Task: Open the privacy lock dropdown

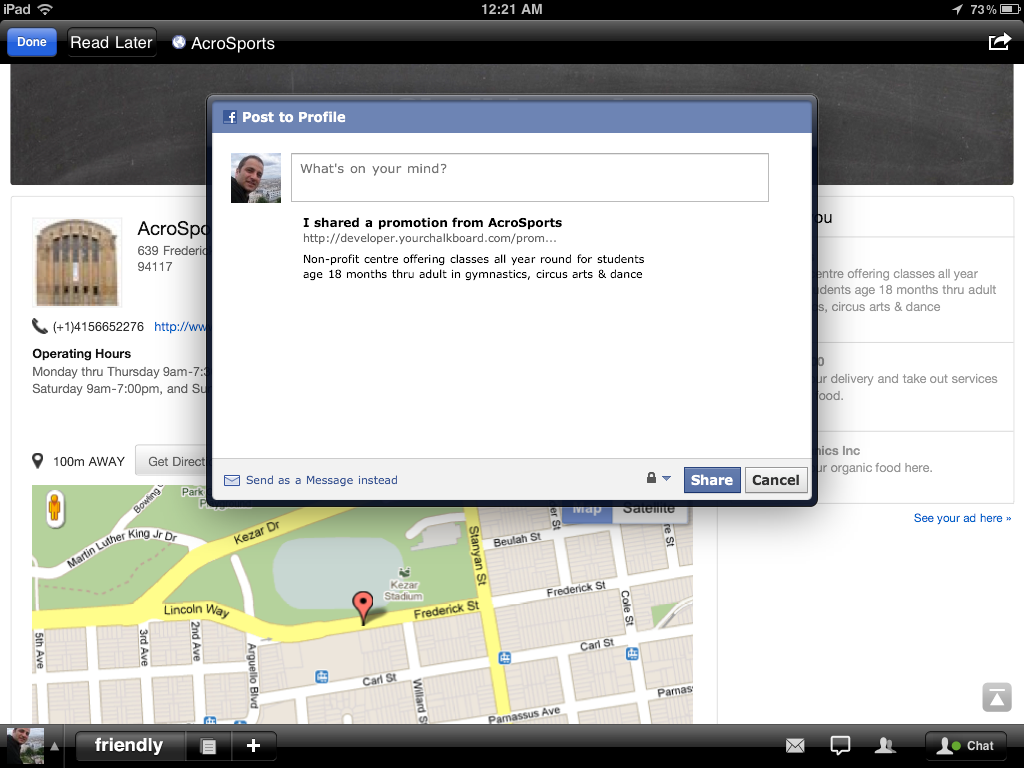Action: [658, 478]
